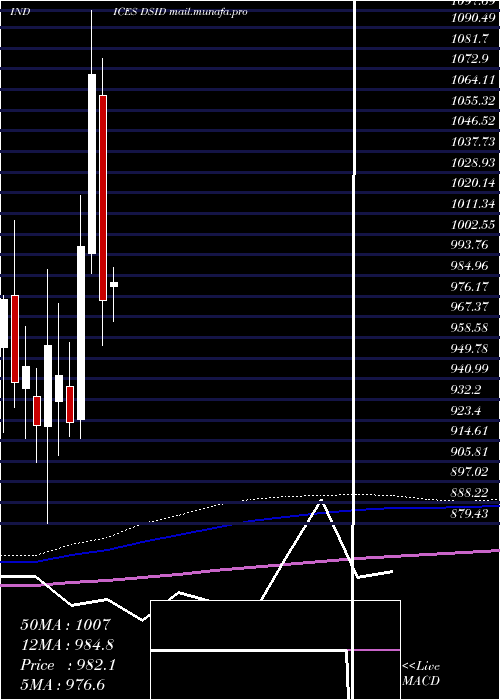Click the small white doji candle near 976

[x=114, y=284]
